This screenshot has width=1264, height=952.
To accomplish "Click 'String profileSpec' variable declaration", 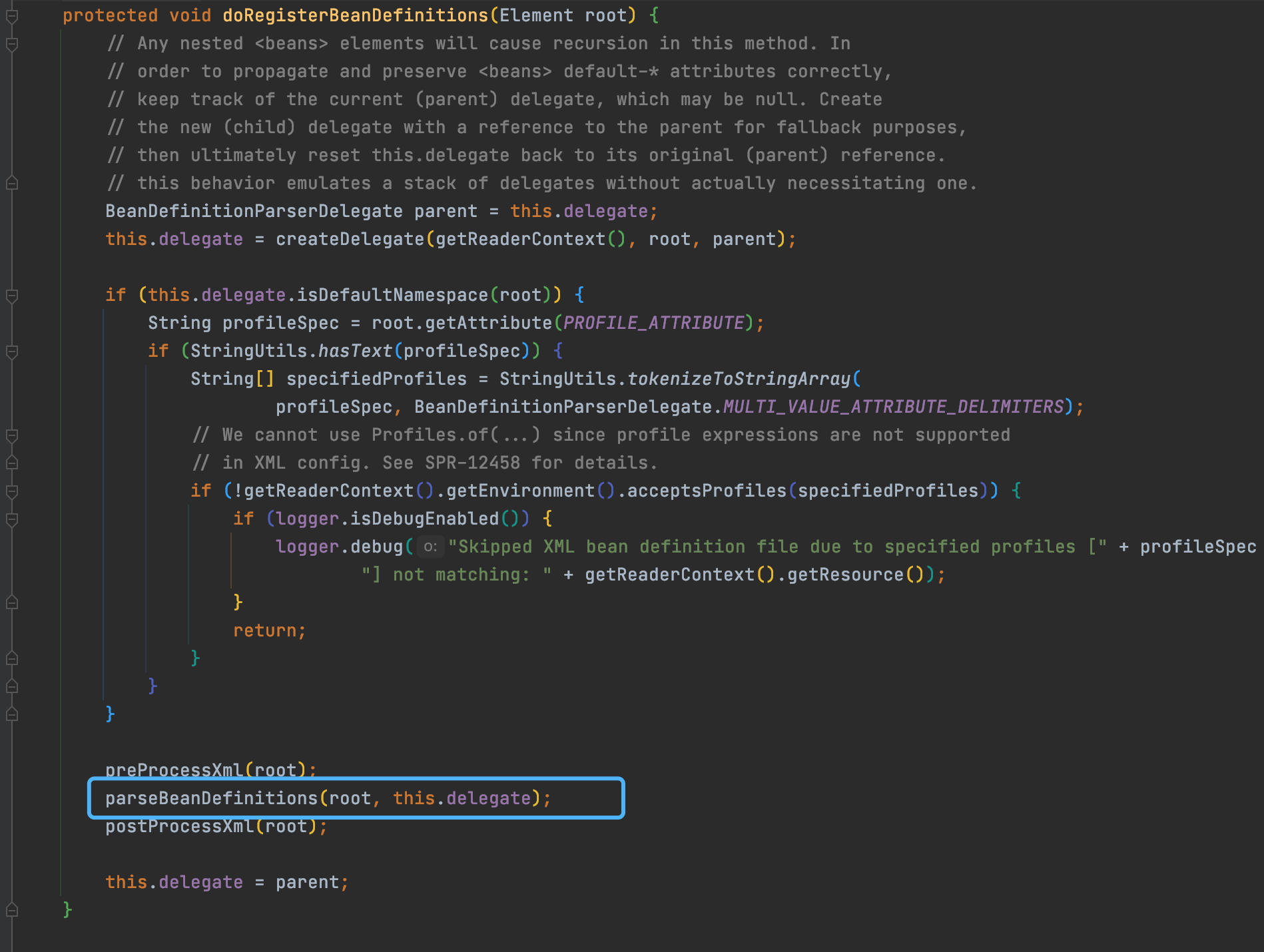I will [x=244, y=323].
